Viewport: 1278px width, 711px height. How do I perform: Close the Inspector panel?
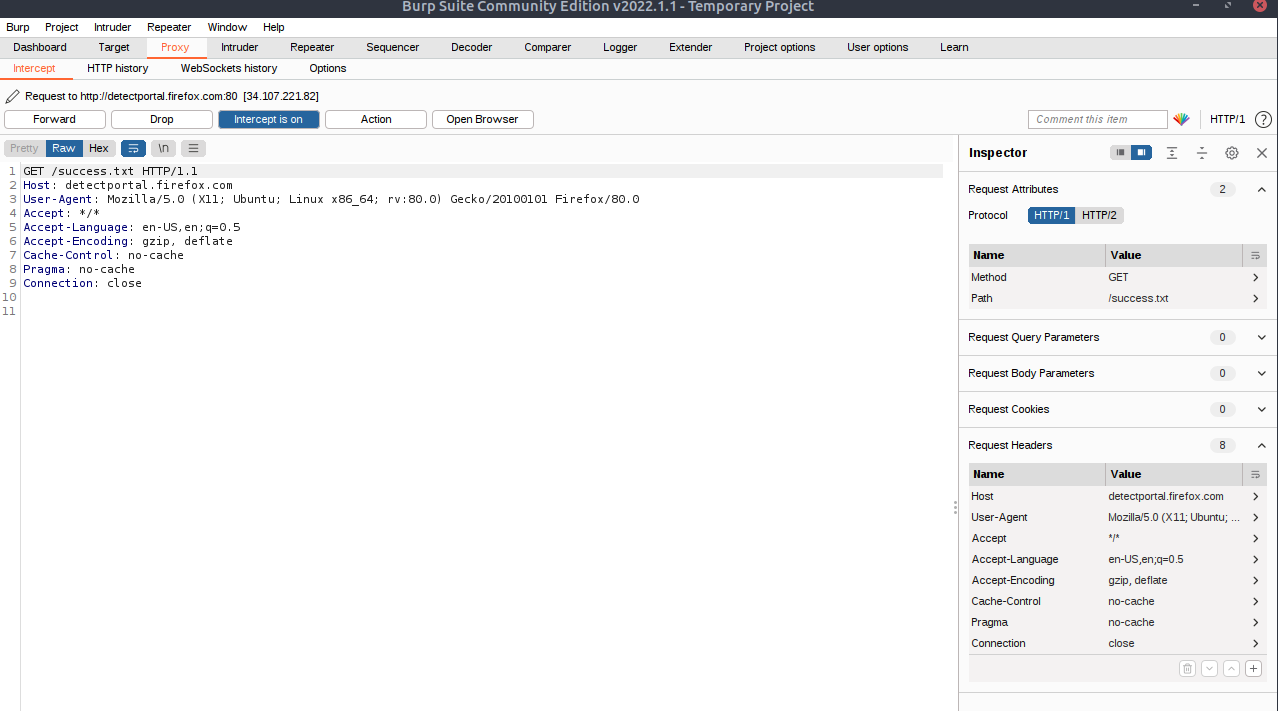tap(1262, 153)
